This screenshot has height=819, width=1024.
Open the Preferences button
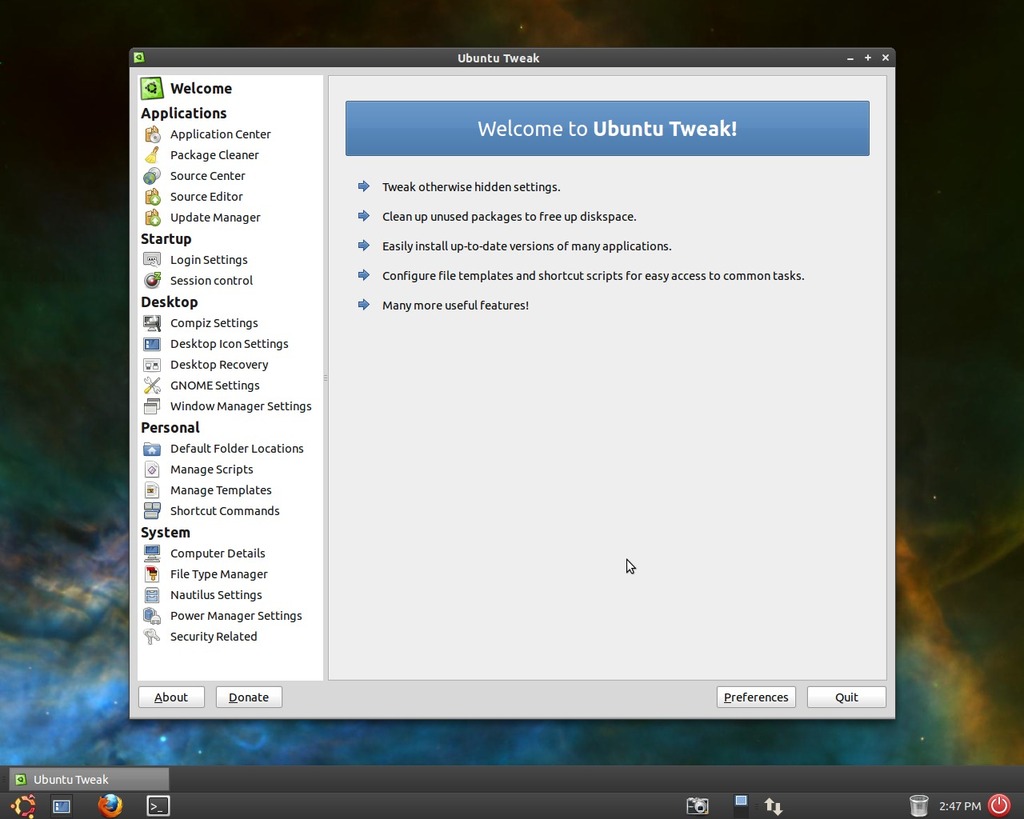pyautogui.click(x=756, y=697)
